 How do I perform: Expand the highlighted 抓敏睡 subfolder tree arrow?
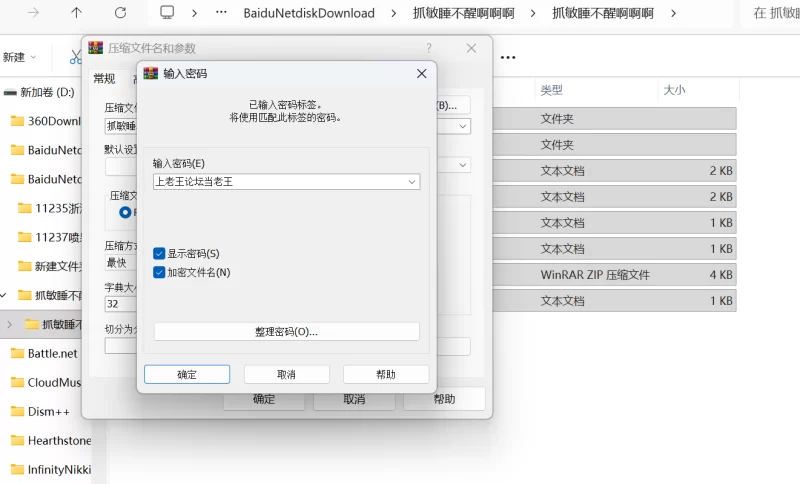[9, 324]
